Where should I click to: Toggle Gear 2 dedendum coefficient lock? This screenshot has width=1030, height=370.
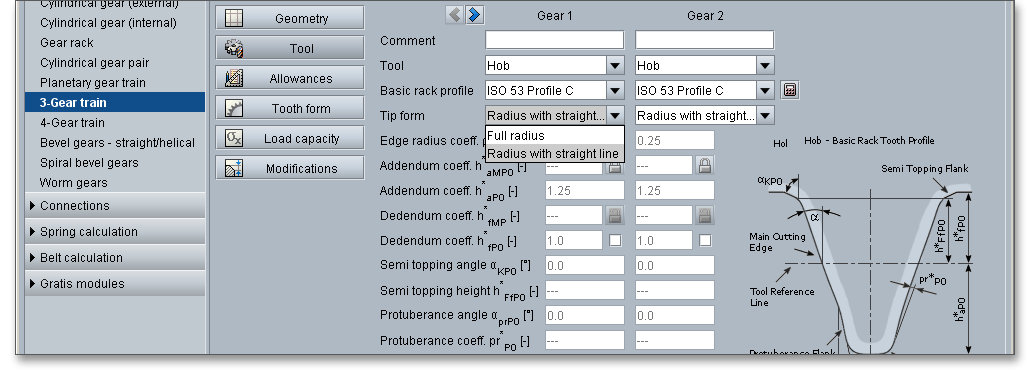(x=705, y=215)
